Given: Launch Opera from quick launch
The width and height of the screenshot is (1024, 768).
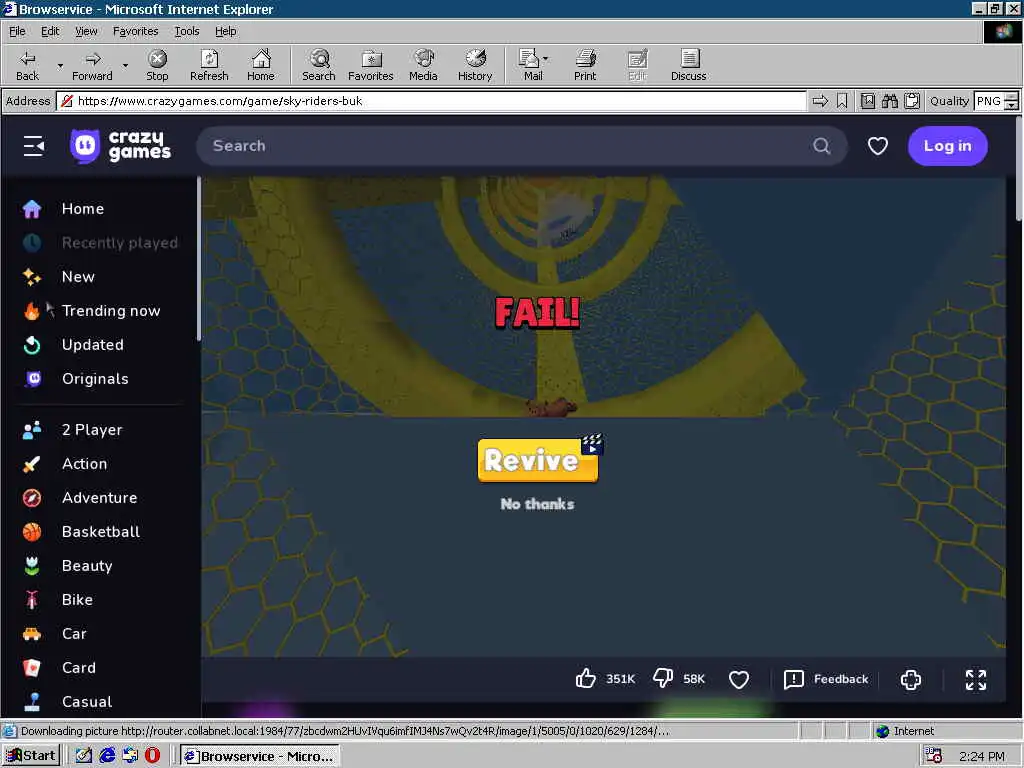Looking at the screenshot, I should click(x=152, y=756).
